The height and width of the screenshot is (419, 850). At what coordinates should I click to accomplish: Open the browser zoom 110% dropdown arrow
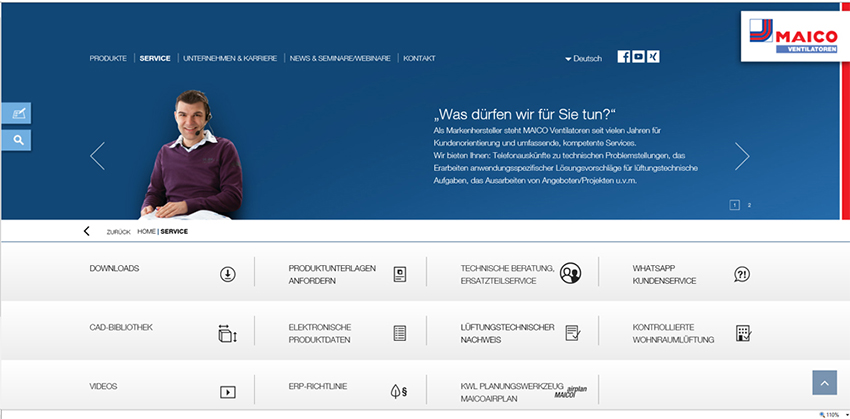pyautogui.click(x=846, y=415)
